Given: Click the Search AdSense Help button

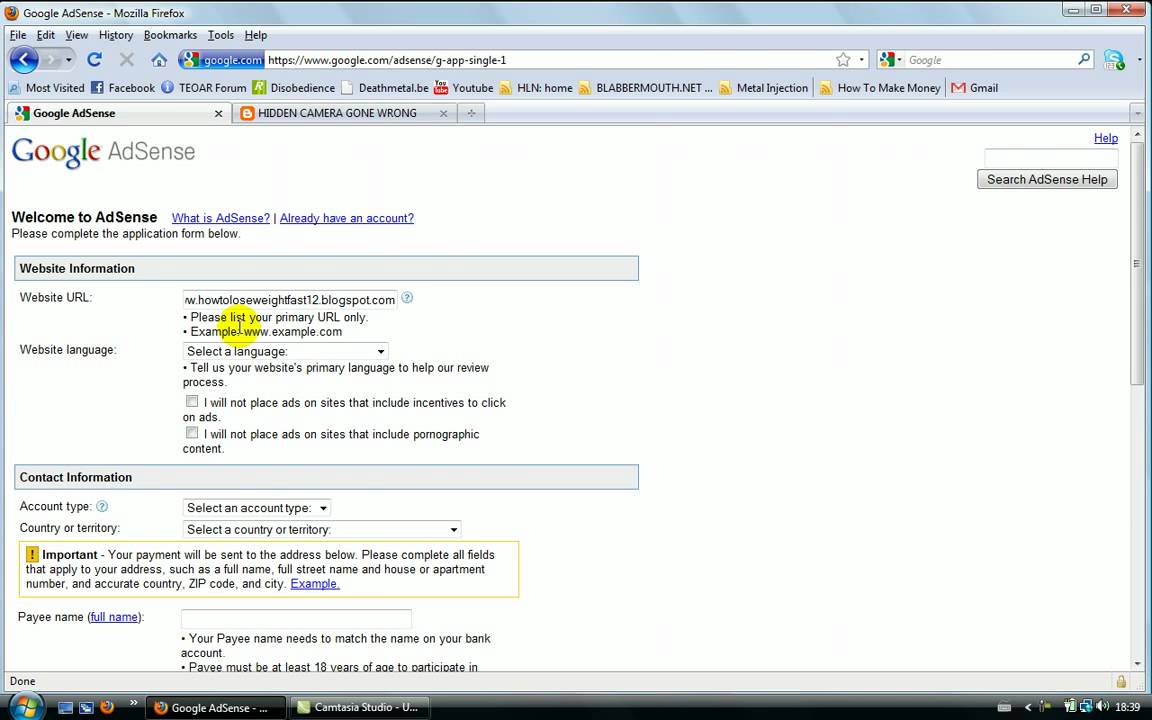Looking at the screenshot, I should tap(1047, 179).
